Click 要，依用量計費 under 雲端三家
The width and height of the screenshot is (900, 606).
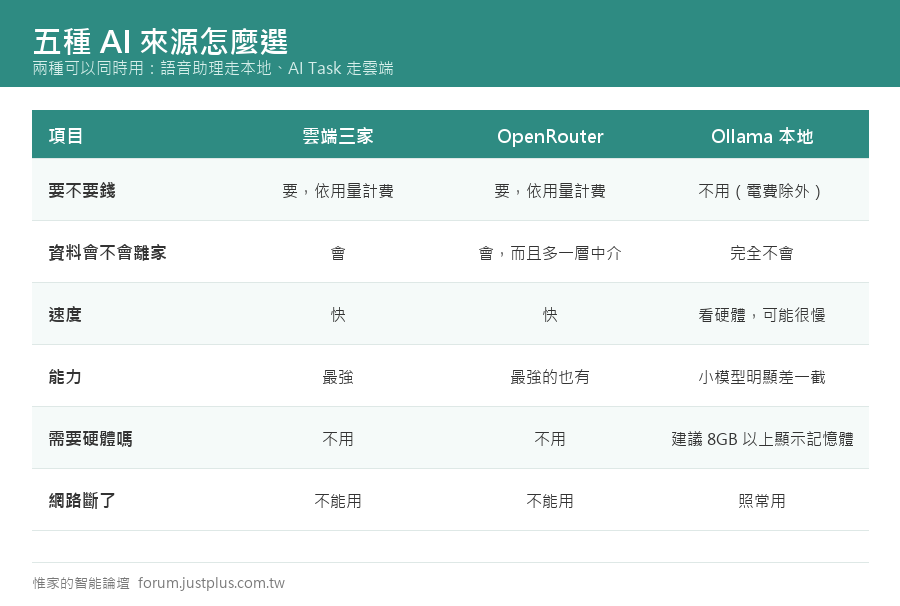[x=338, y=191]
